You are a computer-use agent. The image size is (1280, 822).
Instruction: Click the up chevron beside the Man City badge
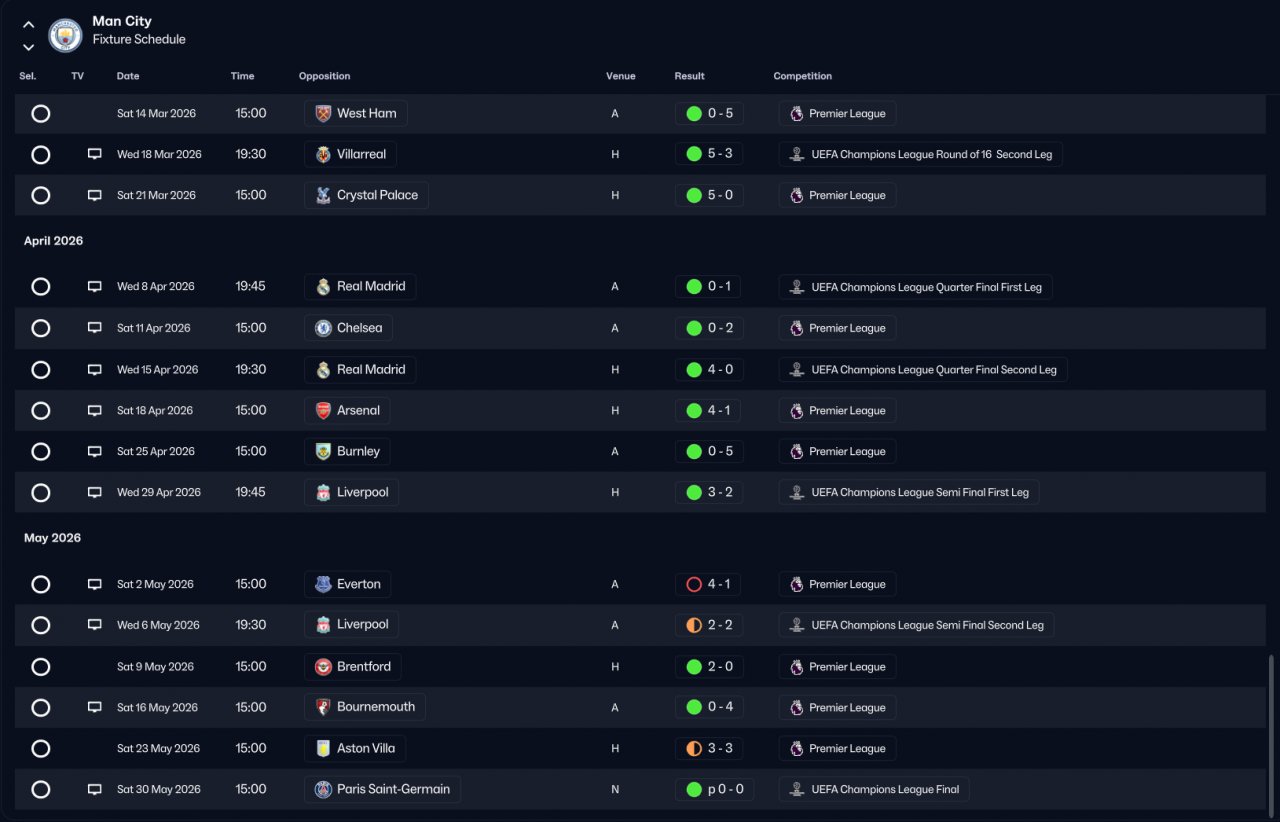click(x=28, y=24)
